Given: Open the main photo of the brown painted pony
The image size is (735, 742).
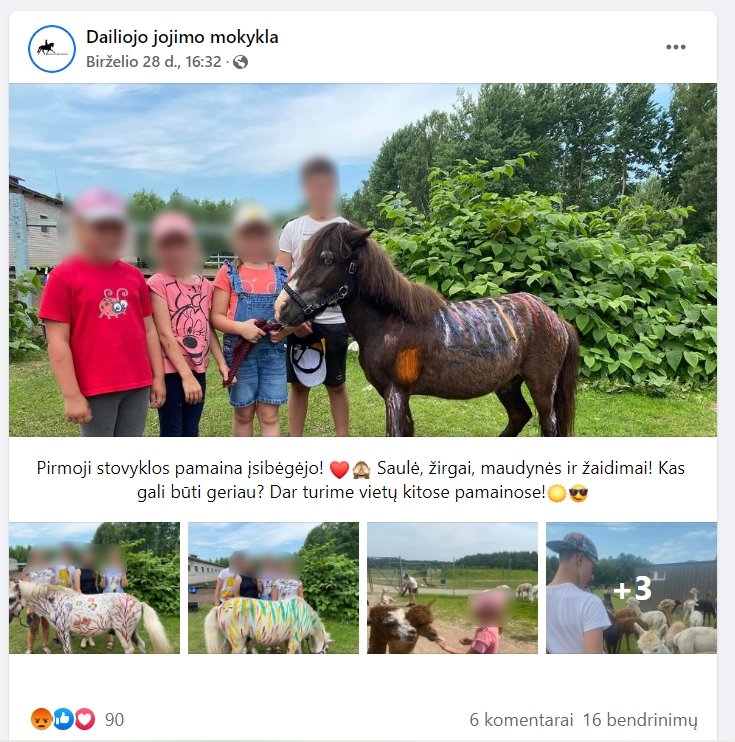Looking at the screenshot, I should (x=363, y=260).
